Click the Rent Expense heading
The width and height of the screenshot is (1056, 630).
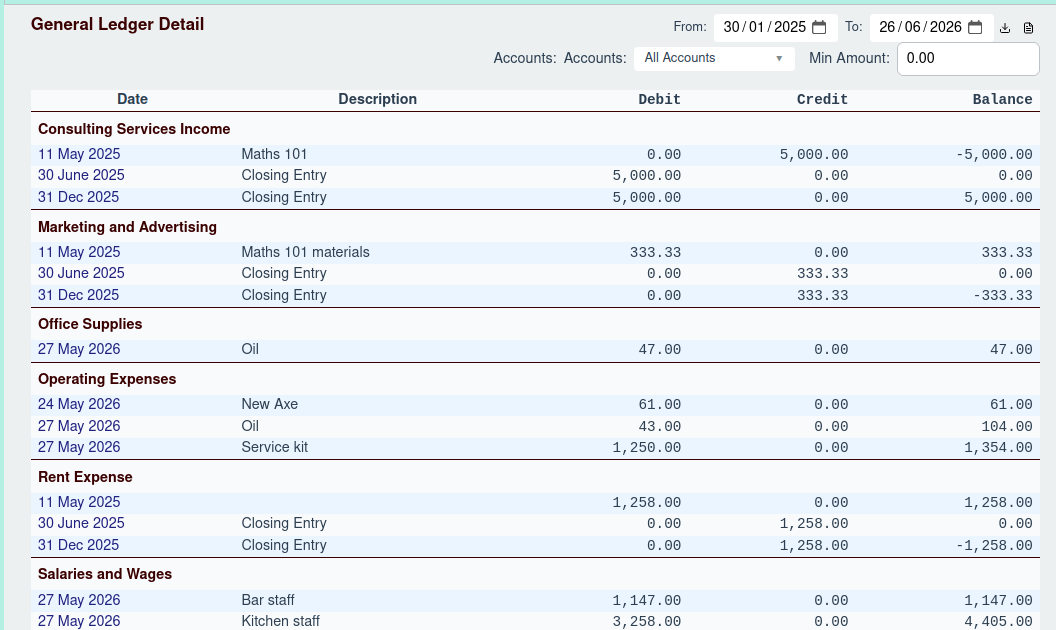(x=85, y=477)
